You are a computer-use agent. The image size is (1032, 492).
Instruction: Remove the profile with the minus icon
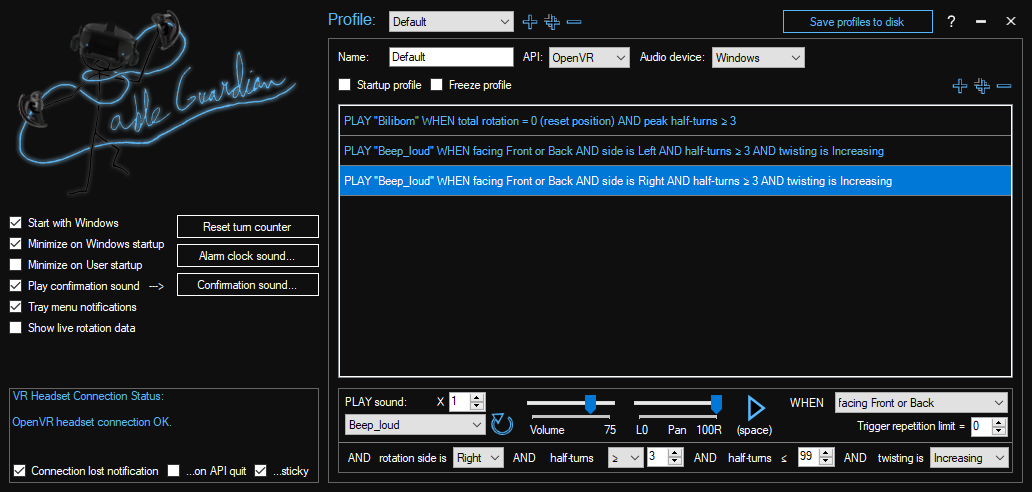(574, 22)
